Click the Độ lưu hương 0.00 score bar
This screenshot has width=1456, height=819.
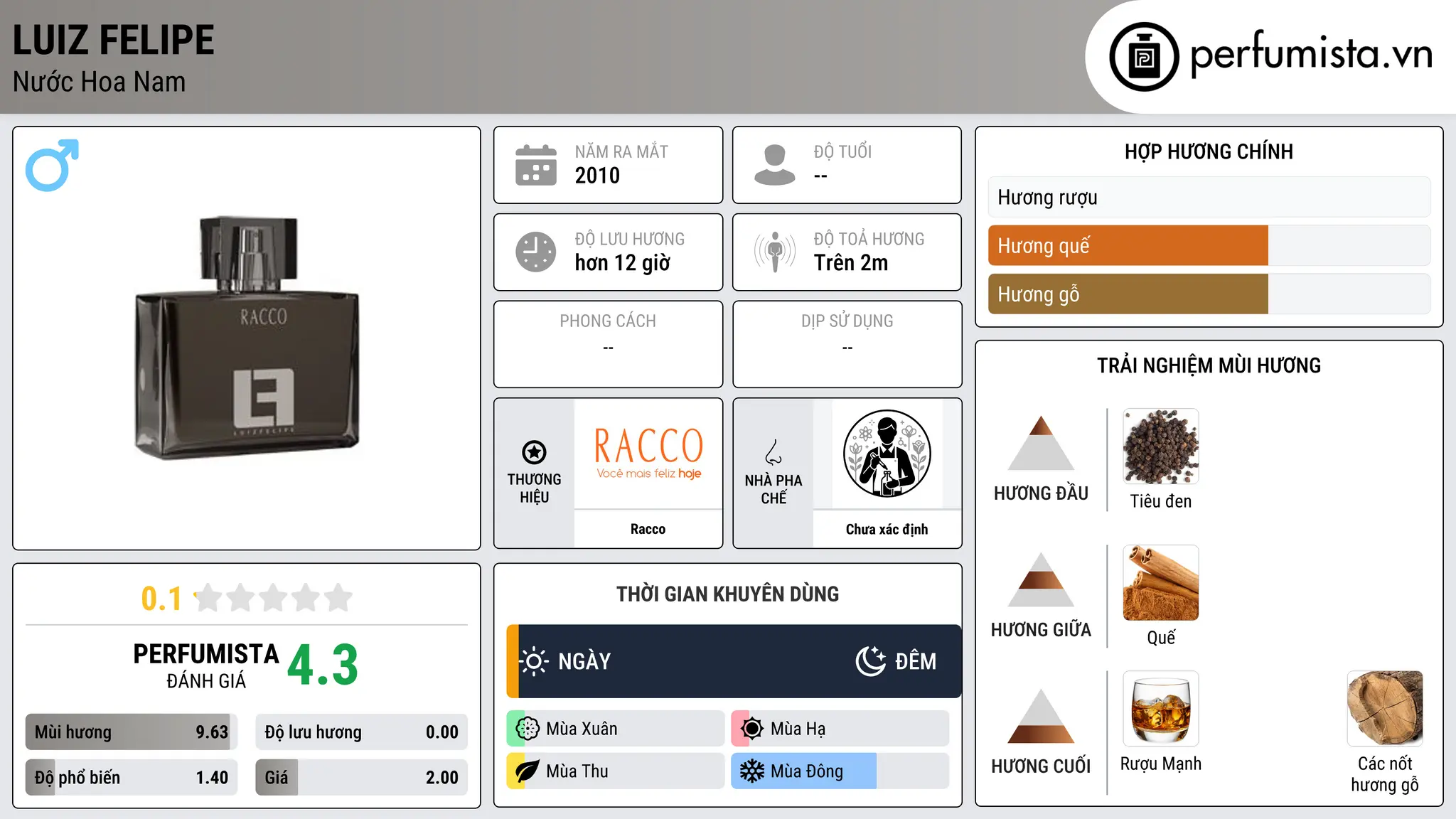(362, 732)
